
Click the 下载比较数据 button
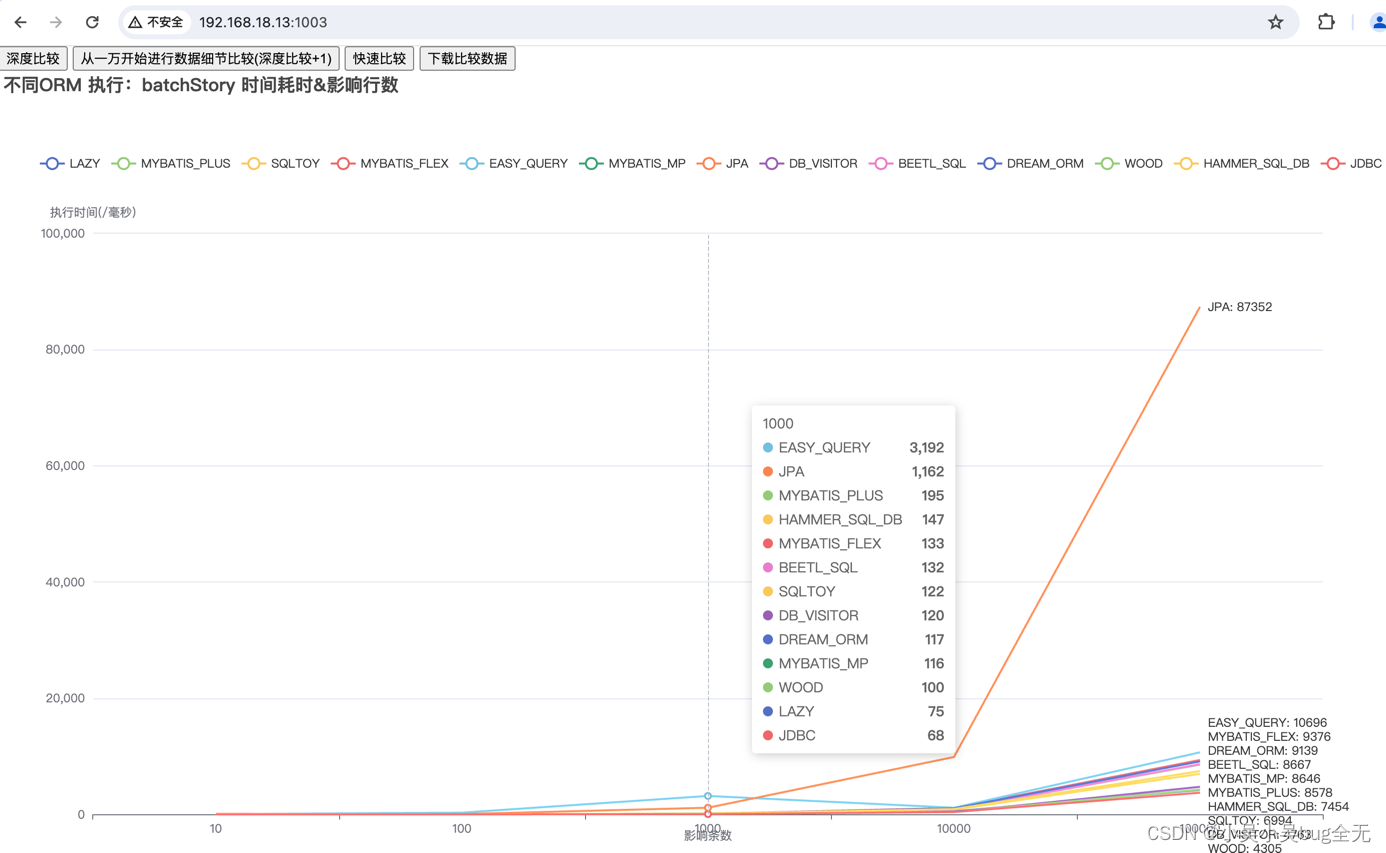click(467, 58)
